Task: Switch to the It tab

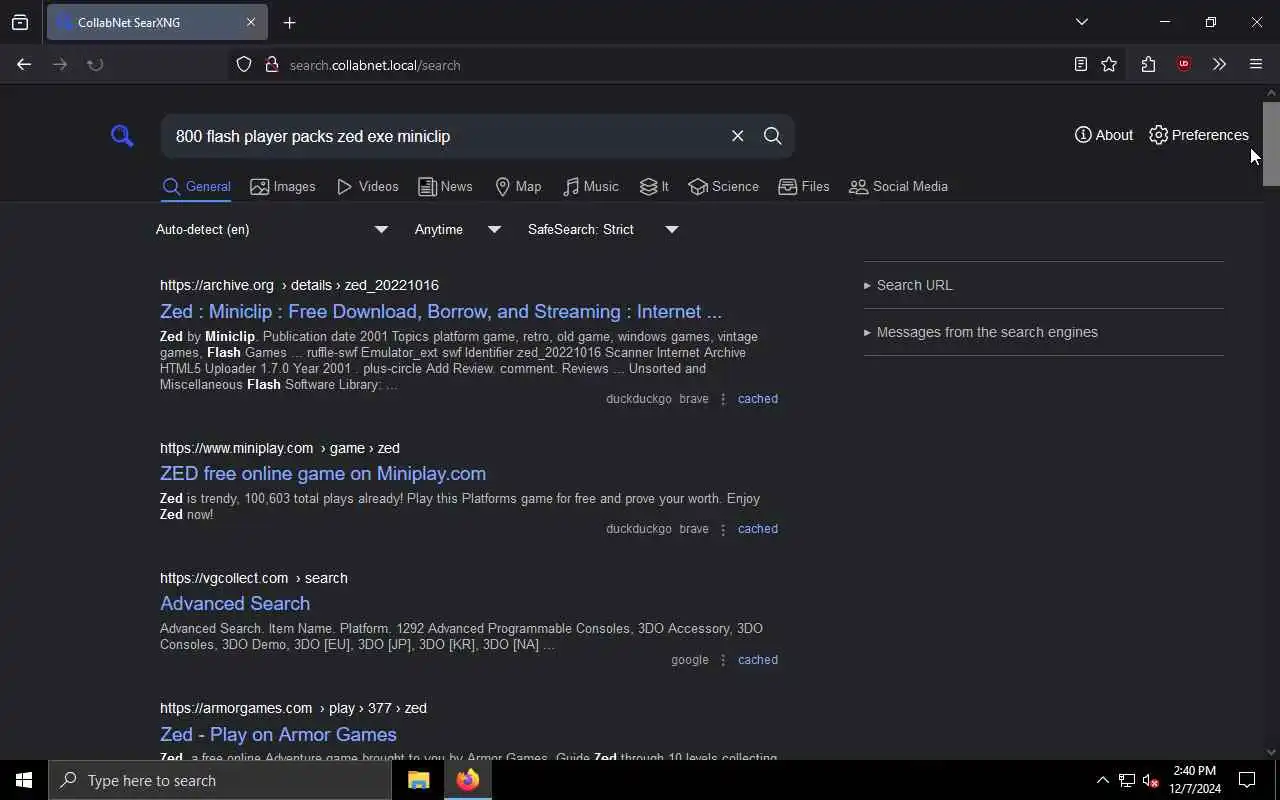Action: pos(654,186)
